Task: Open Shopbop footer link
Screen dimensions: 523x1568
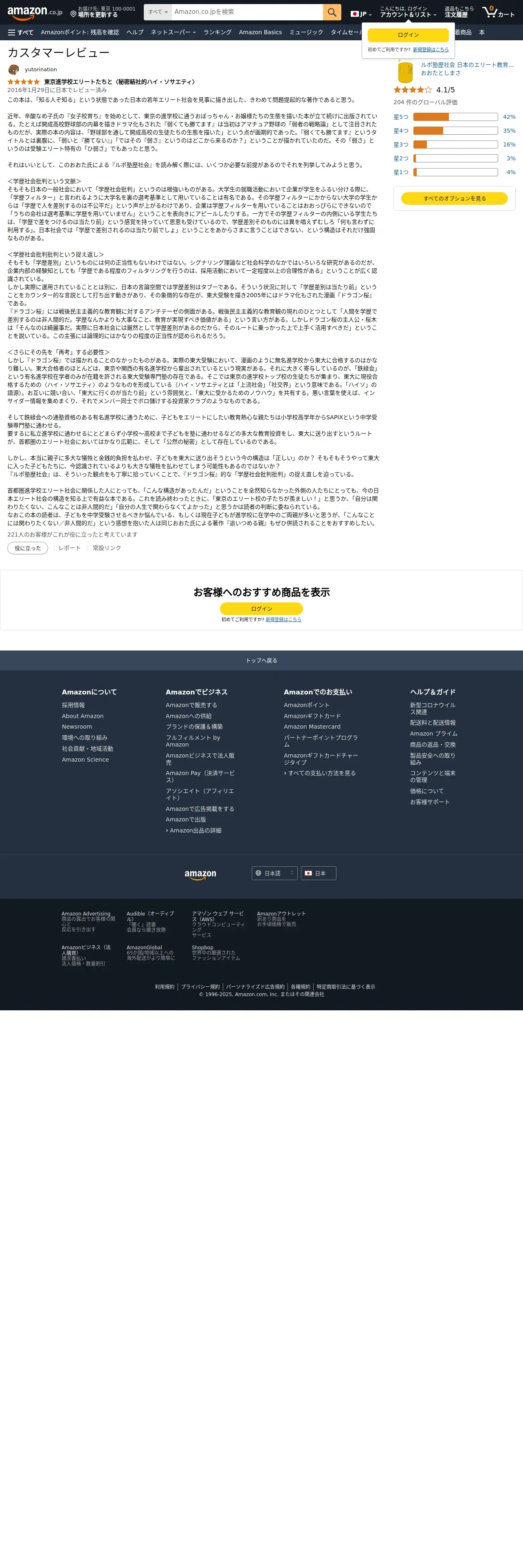Action: point(202,948)
